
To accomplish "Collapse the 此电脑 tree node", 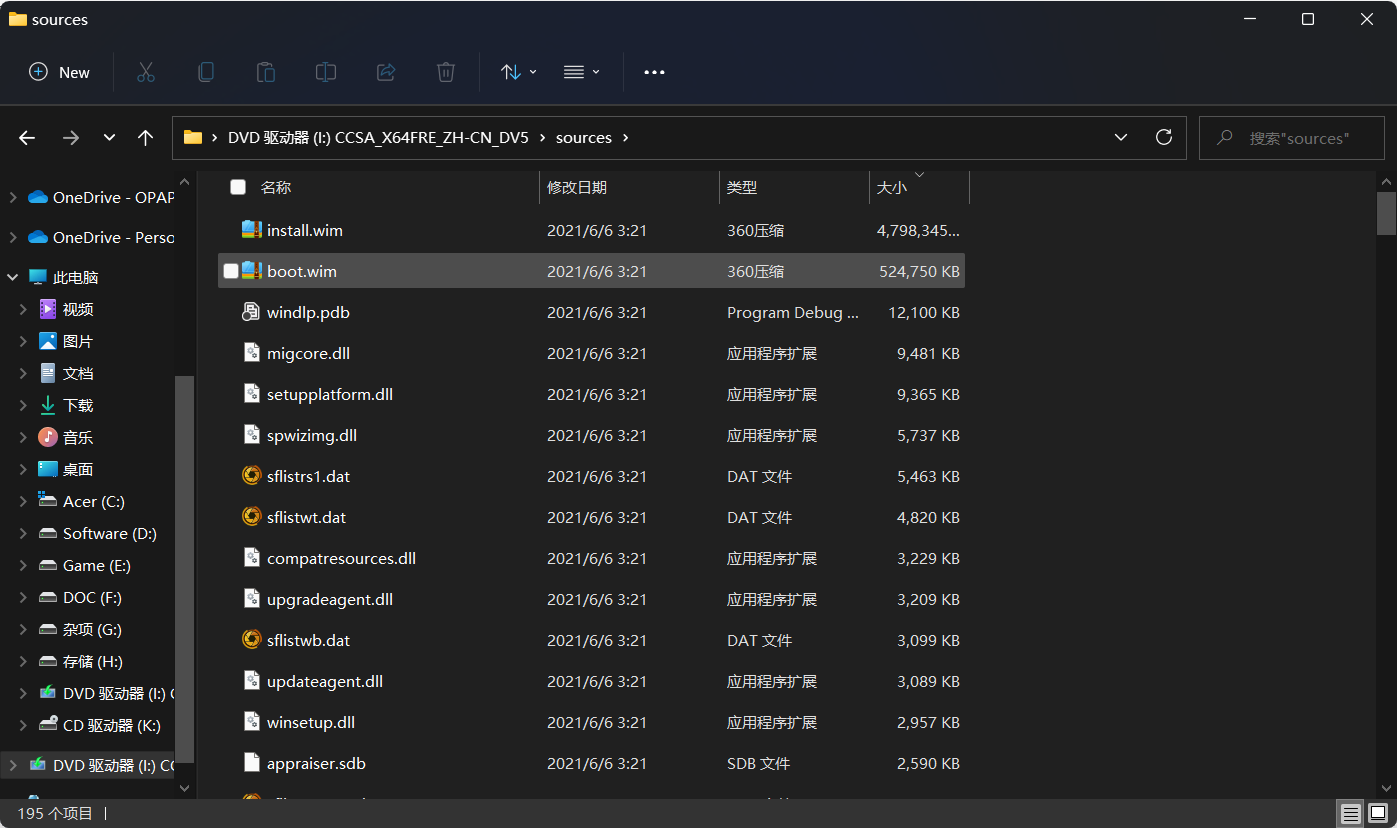I will point(12,277).
